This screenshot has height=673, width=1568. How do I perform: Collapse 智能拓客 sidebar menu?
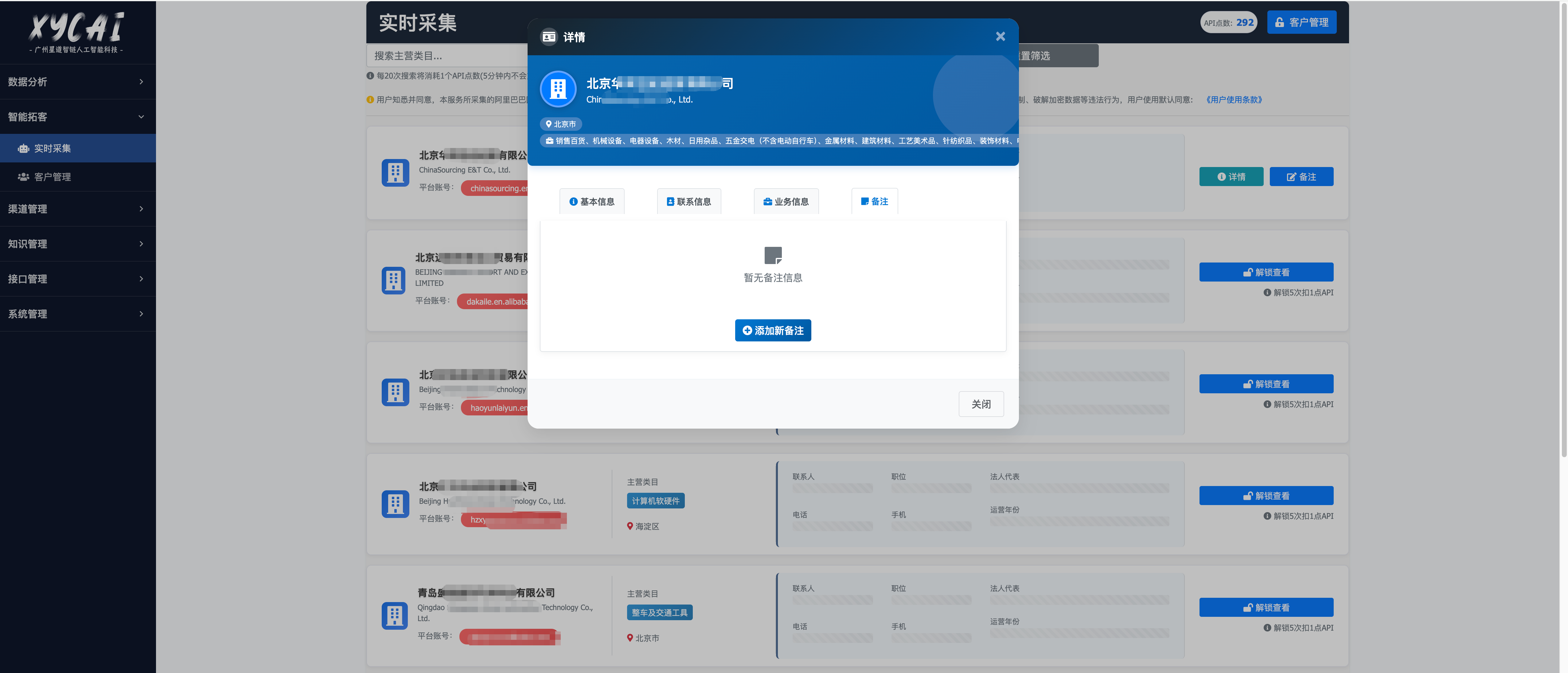pos(78,117)
